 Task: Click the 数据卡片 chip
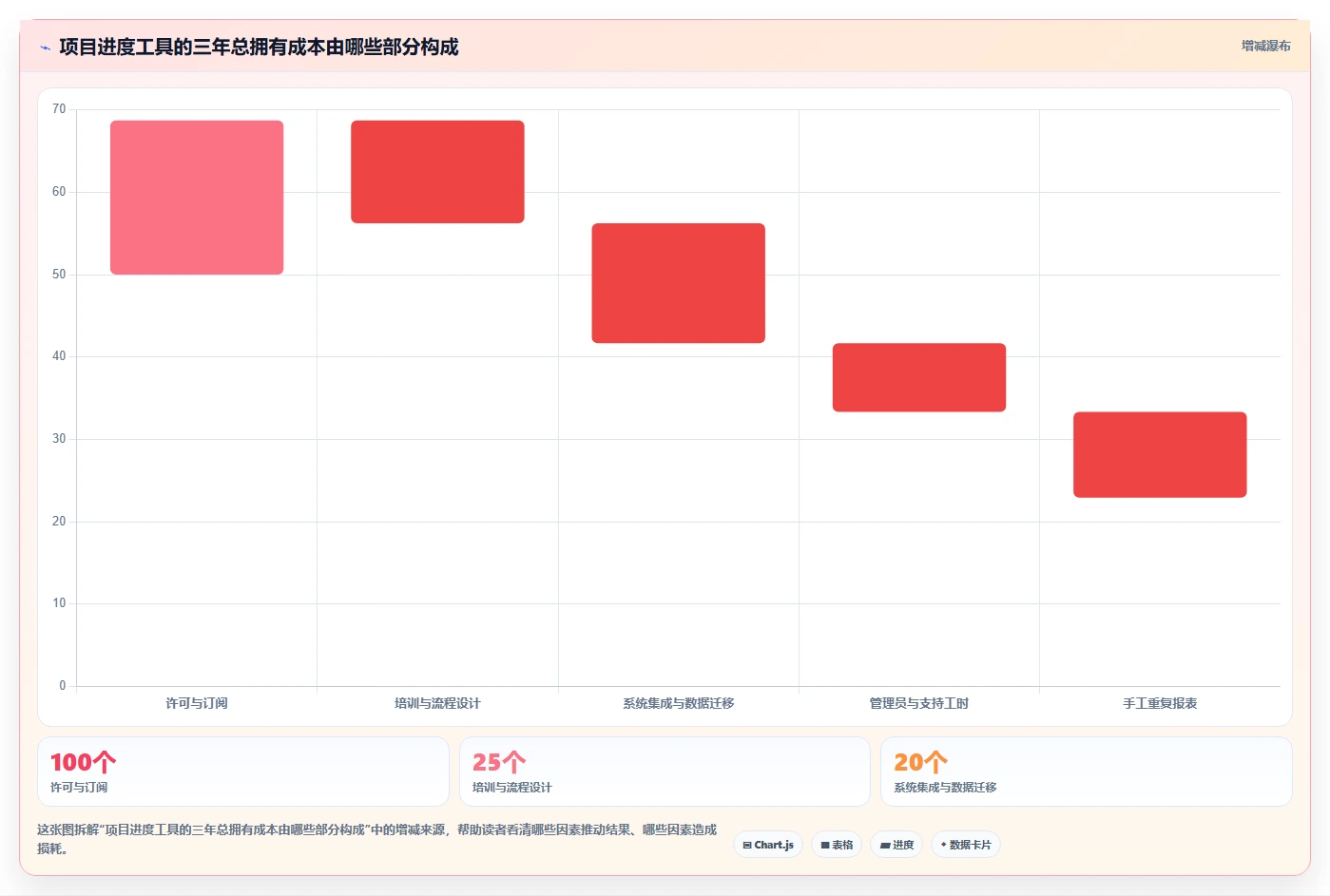[966, 845]
